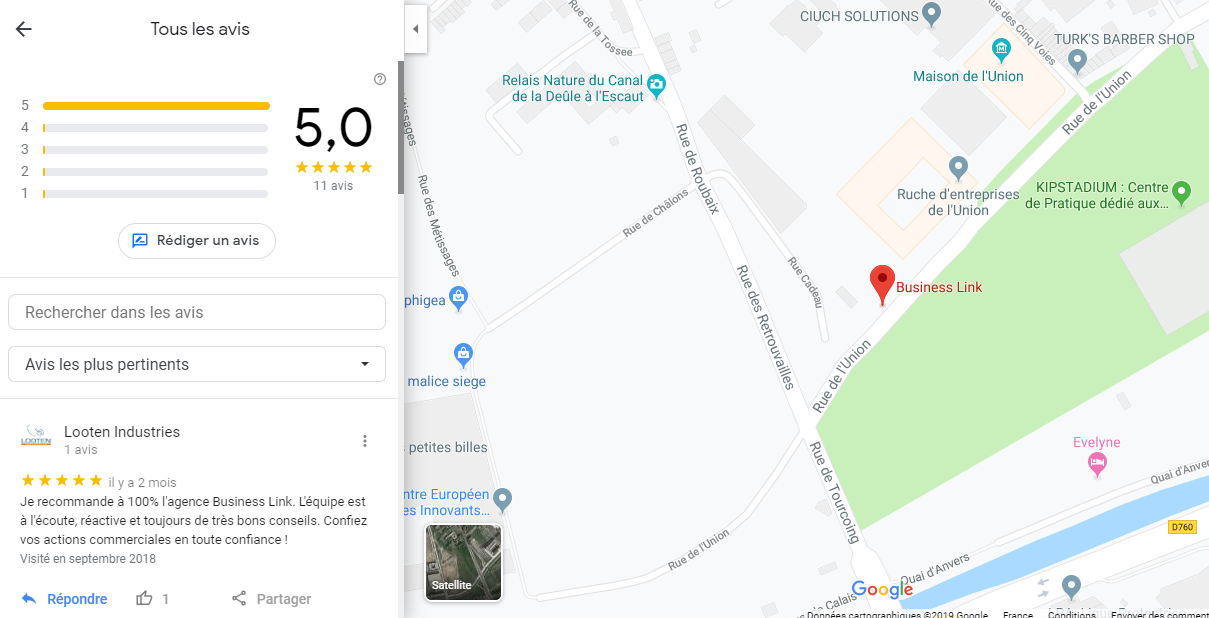1209x618 pixels.
Task: Go back using the arrow icon
Action: (24, 29)
